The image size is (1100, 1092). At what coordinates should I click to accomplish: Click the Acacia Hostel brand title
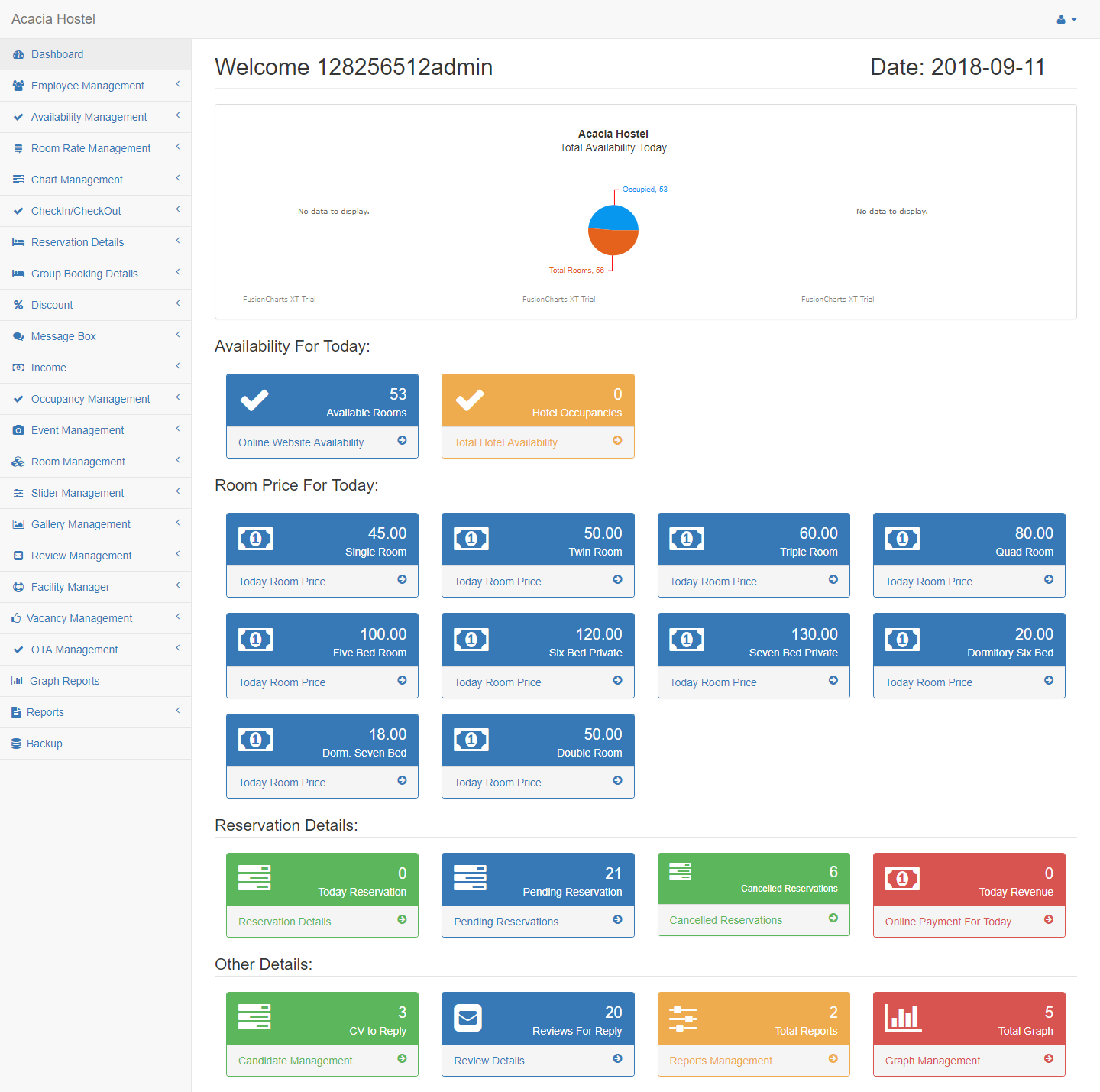(53, 19)
